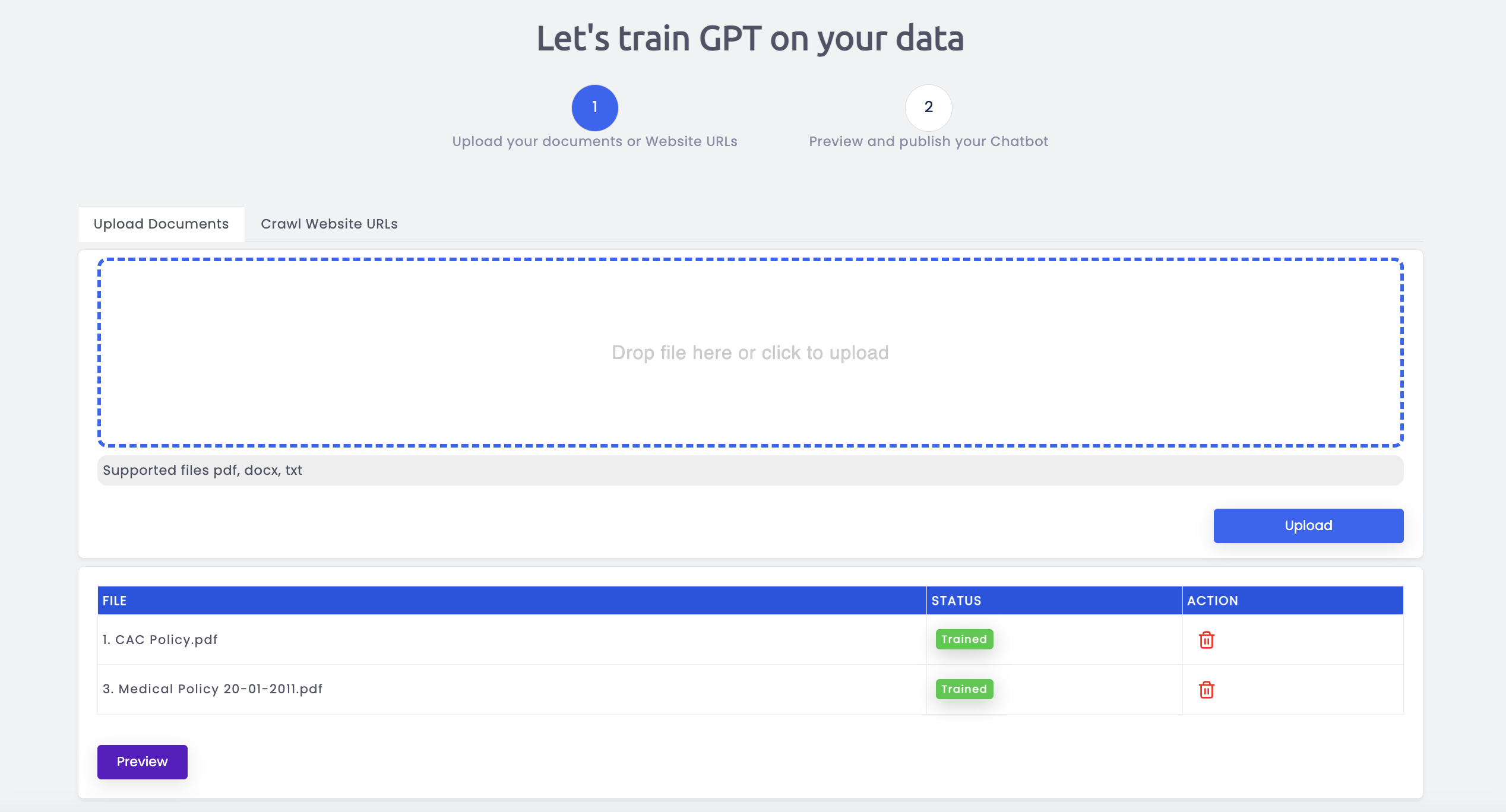Select the CAC Policy.pdf row
The height and width of the screenshot is (812, 1506).
pos(750,639)
